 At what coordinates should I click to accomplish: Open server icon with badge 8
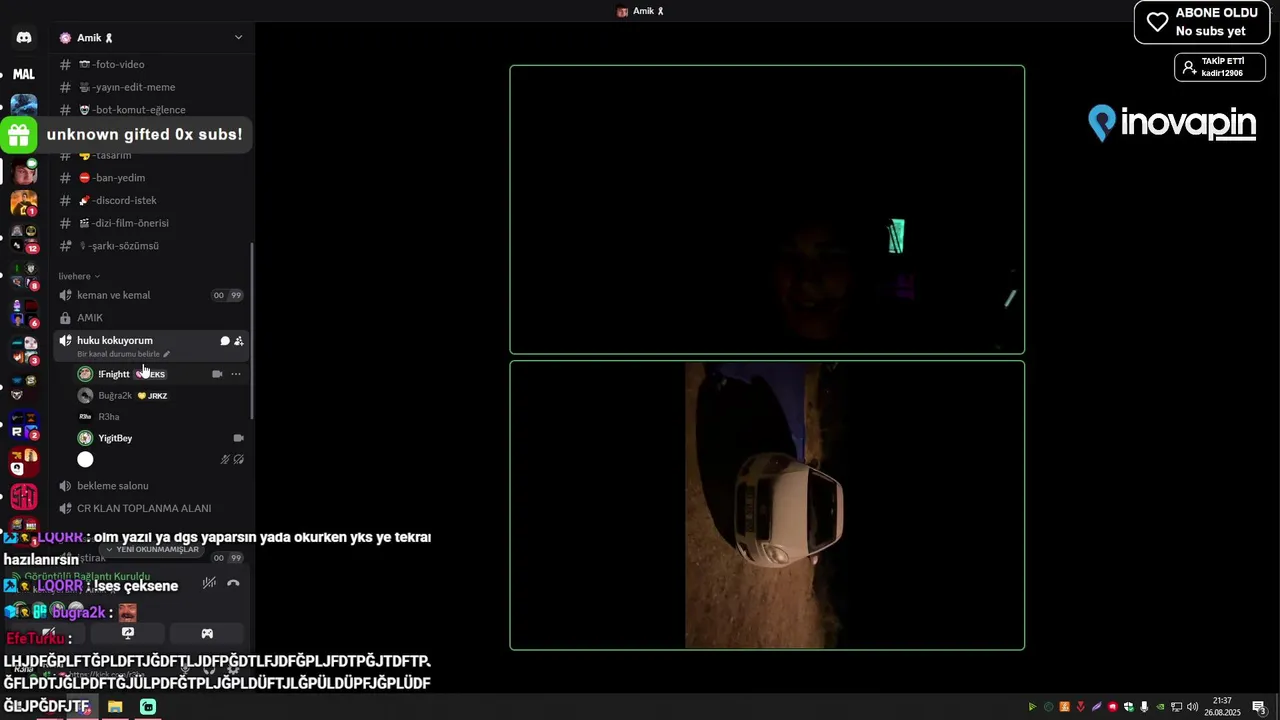24,276
